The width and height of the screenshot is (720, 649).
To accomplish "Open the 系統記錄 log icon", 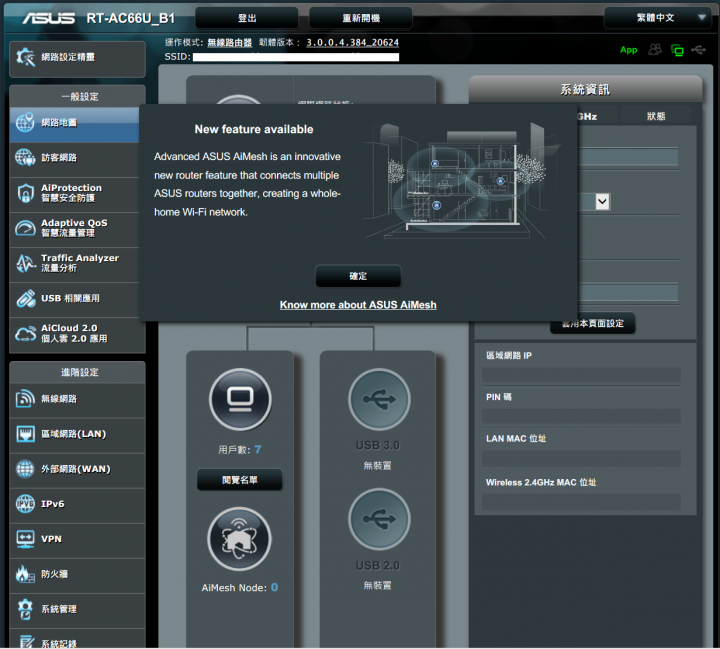I will (26, 642).
